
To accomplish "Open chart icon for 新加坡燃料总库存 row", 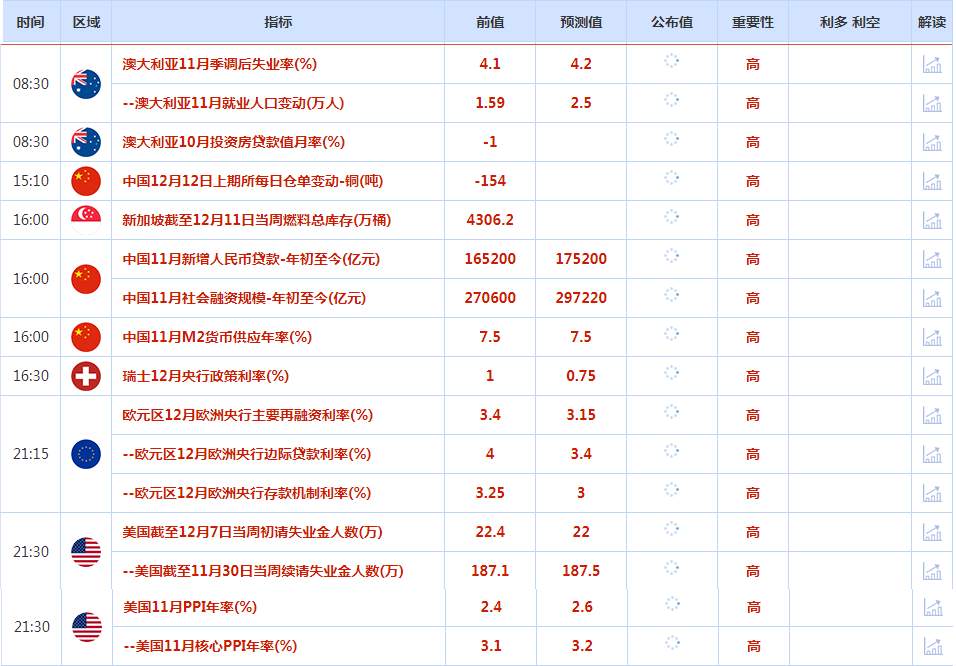I will (932, 220).
